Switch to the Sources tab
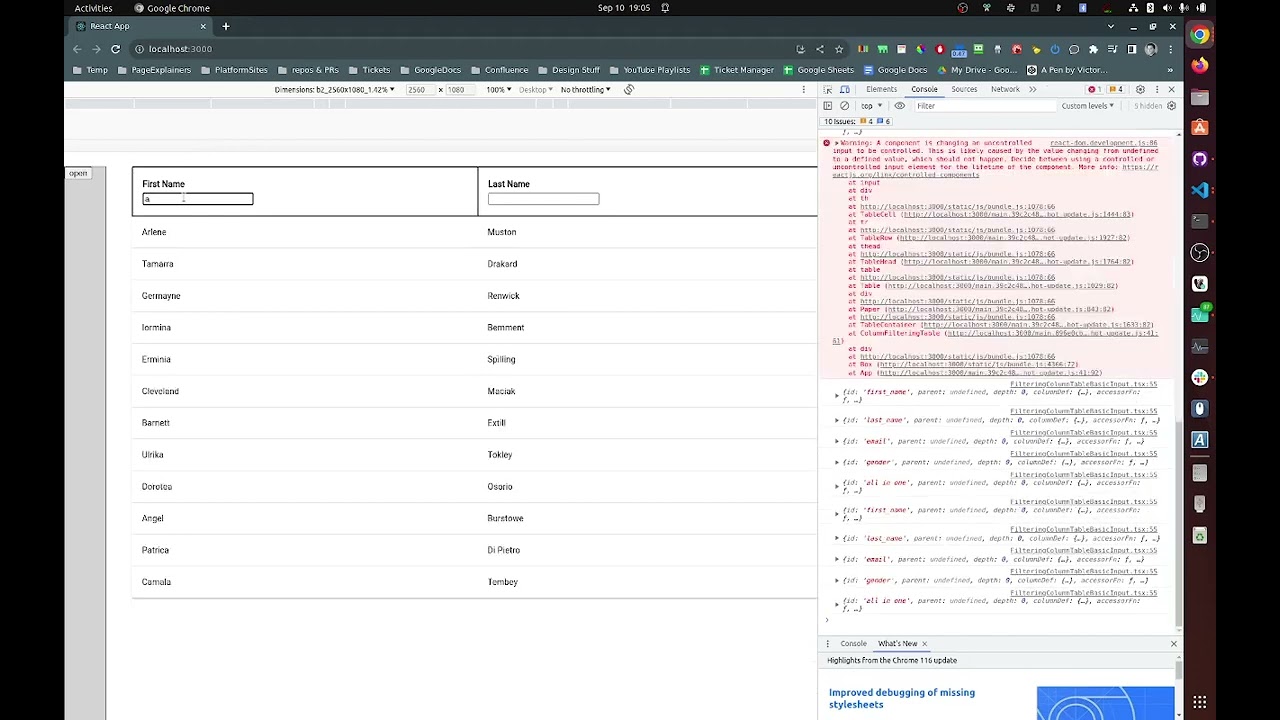This screenshot has height=720, width=1280. coord(964,89)
